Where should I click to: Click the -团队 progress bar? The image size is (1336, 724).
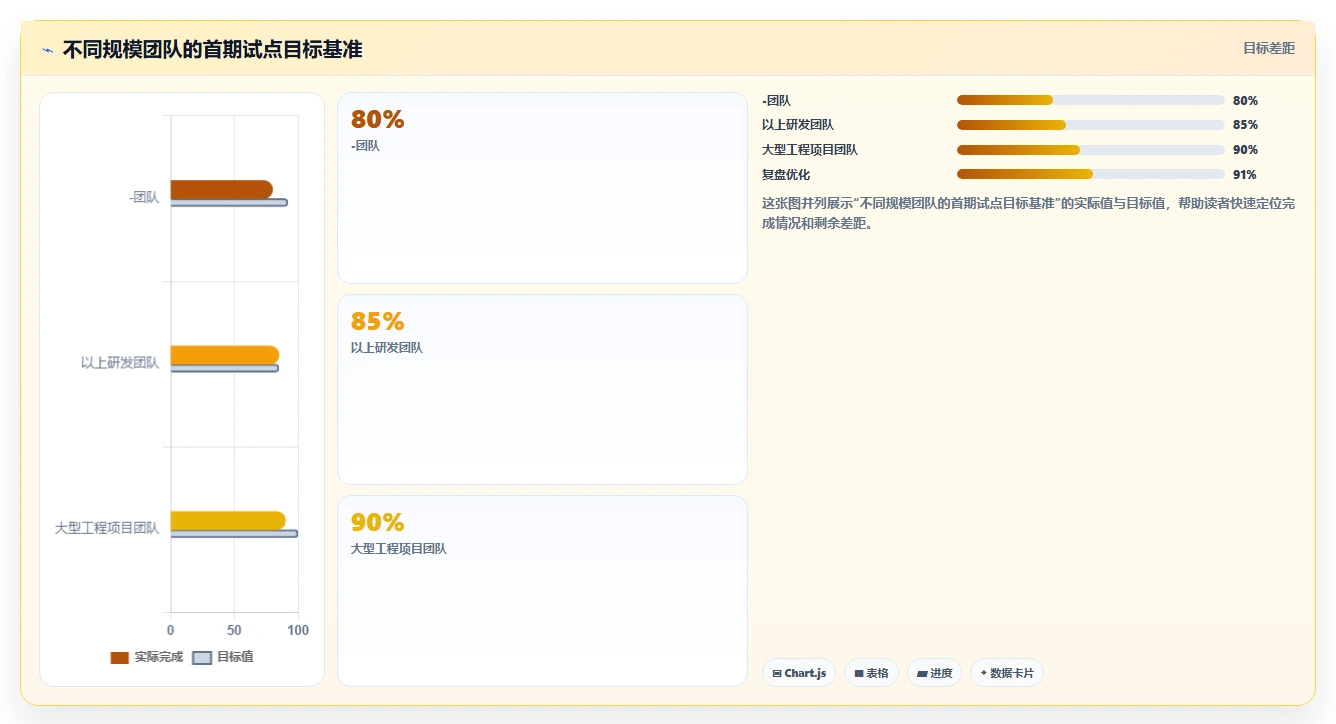click(1091, 100)
